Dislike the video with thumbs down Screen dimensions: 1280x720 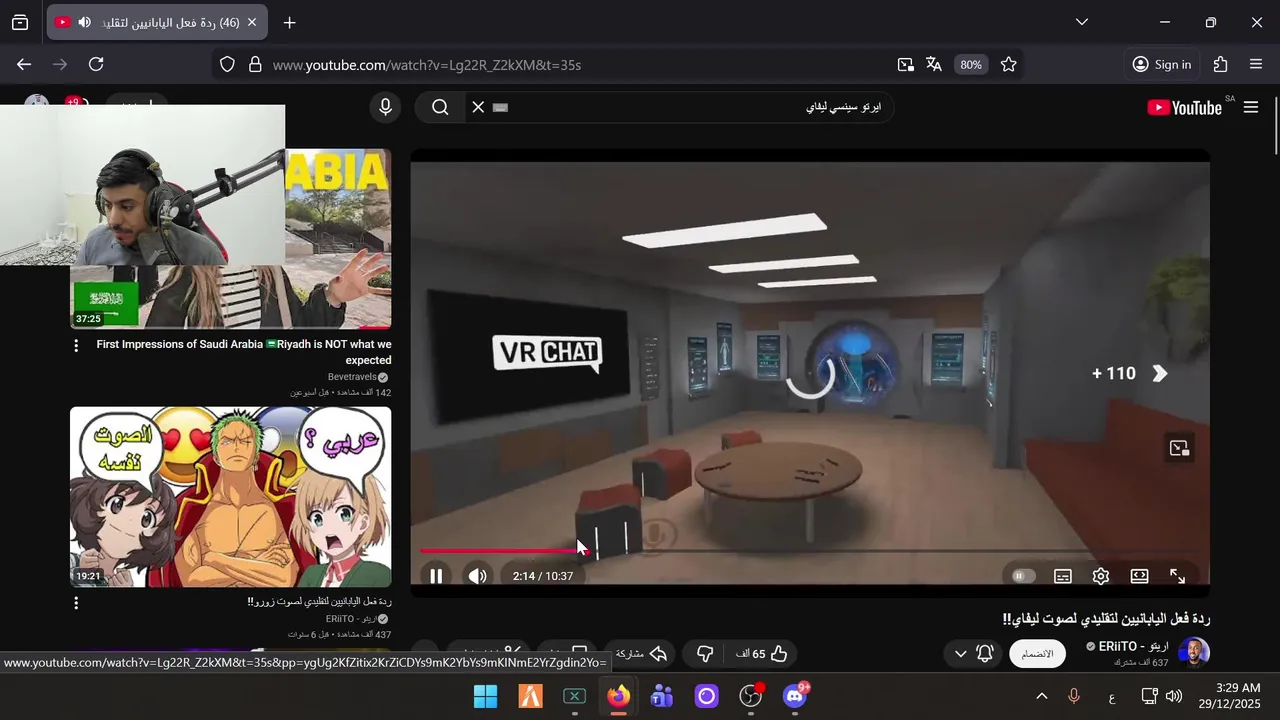point(705,654)
